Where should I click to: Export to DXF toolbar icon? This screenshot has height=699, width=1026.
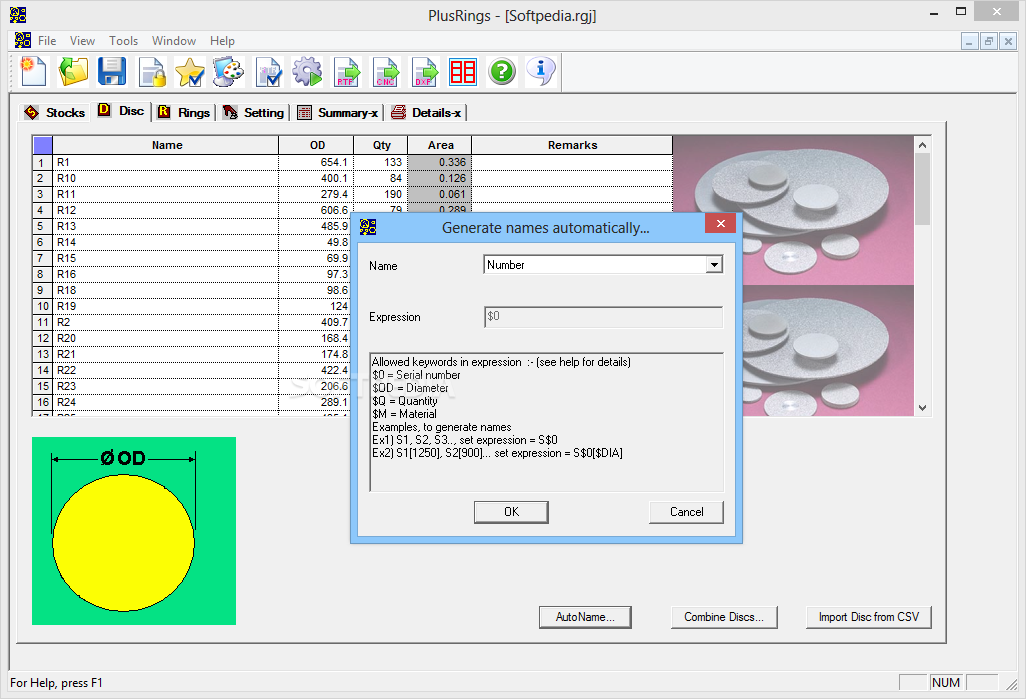tap(425, 71)
